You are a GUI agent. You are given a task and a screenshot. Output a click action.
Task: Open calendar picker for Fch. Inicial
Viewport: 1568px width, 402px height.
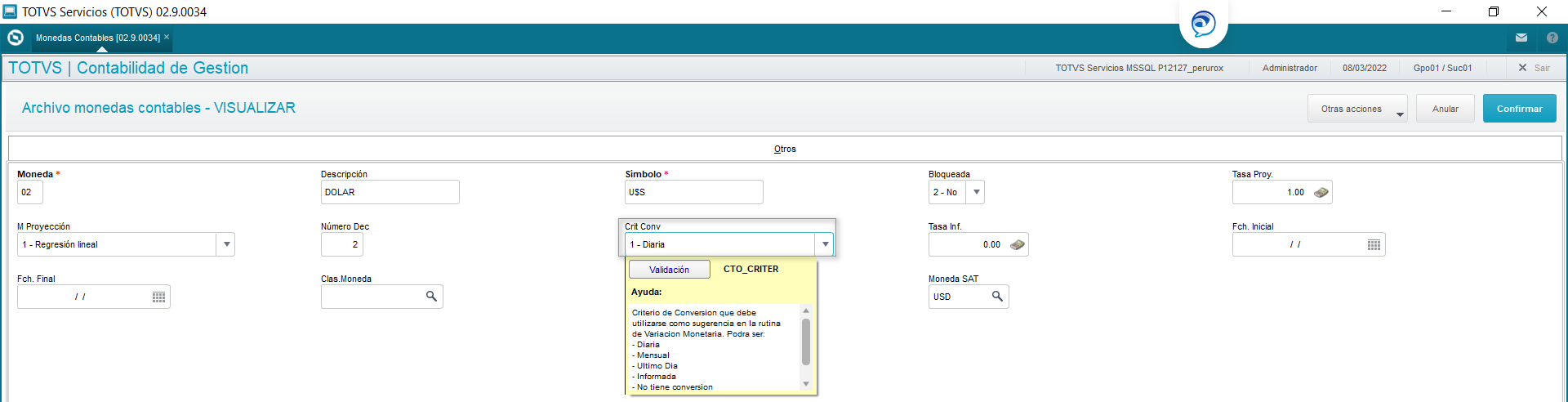click(x=1374, y=245)
